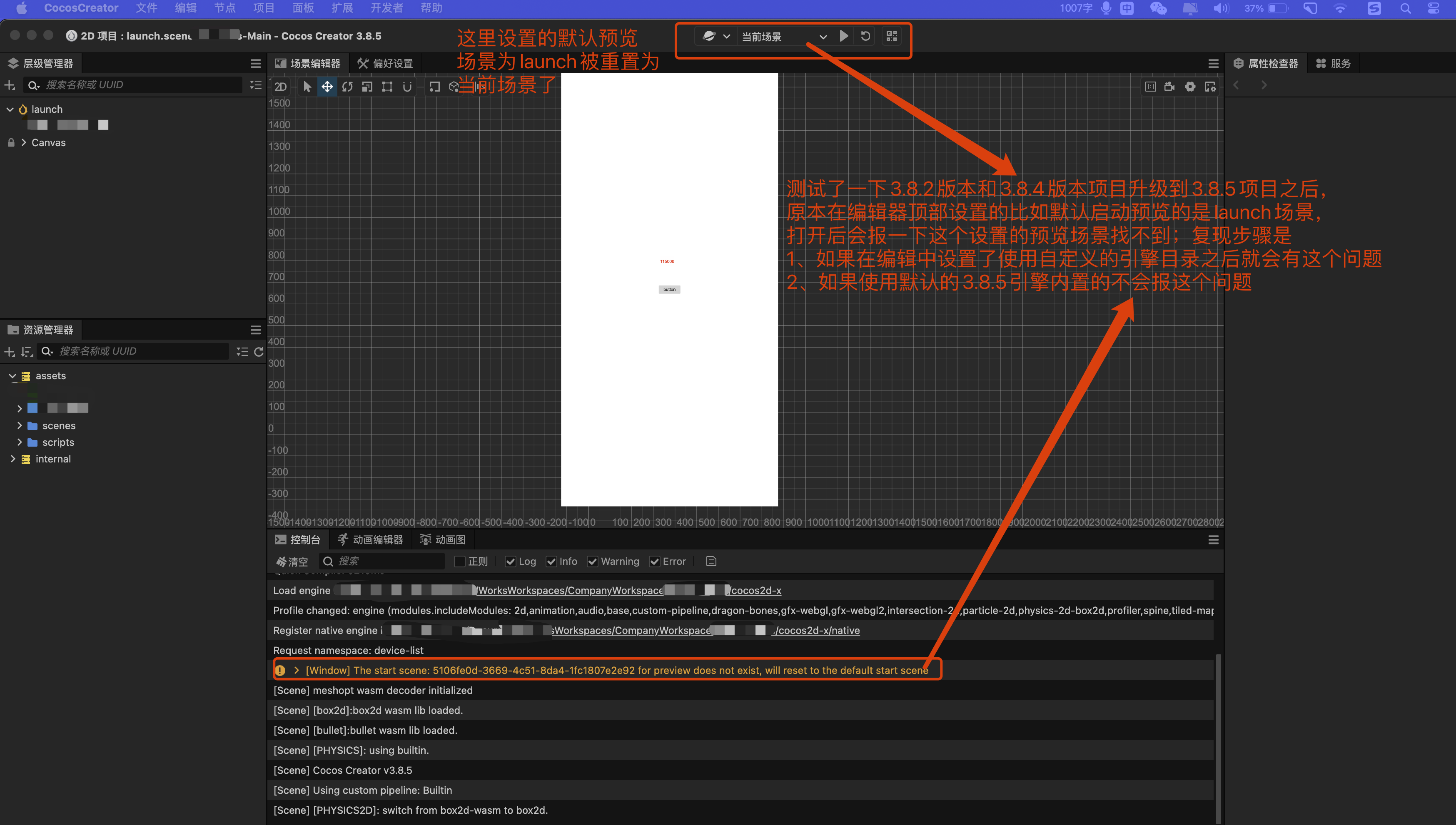Viewport: 1456px width, 825px height.
Task: Enable the regex checkbox in console
Action: (x=460, y=562)
